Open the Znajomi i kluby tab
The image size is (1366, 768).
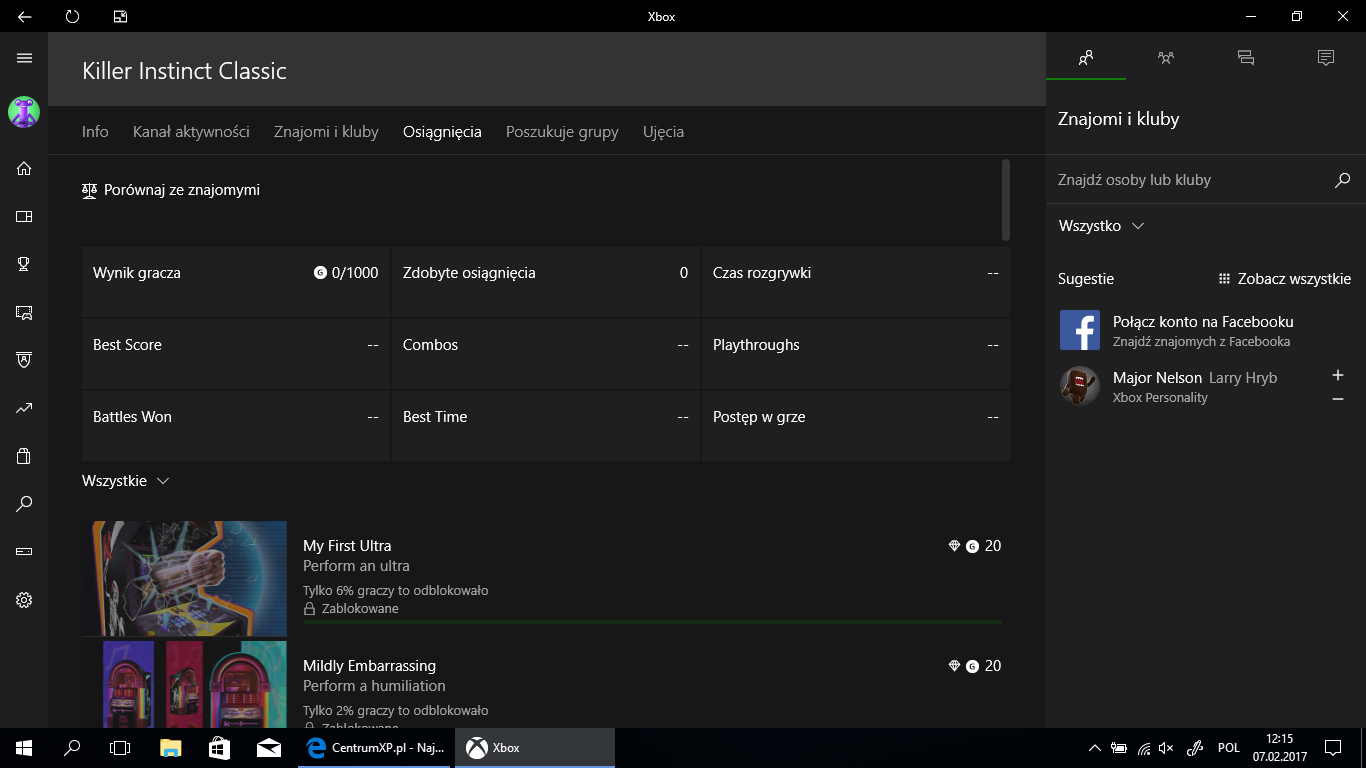326,132
